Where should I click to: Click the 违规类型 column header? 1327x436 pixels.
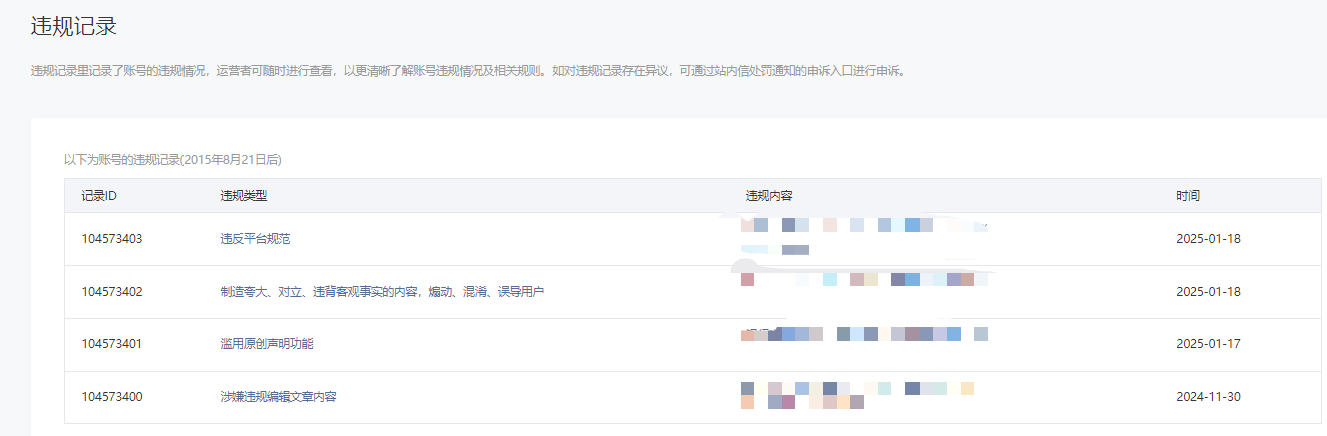(244, 196)
